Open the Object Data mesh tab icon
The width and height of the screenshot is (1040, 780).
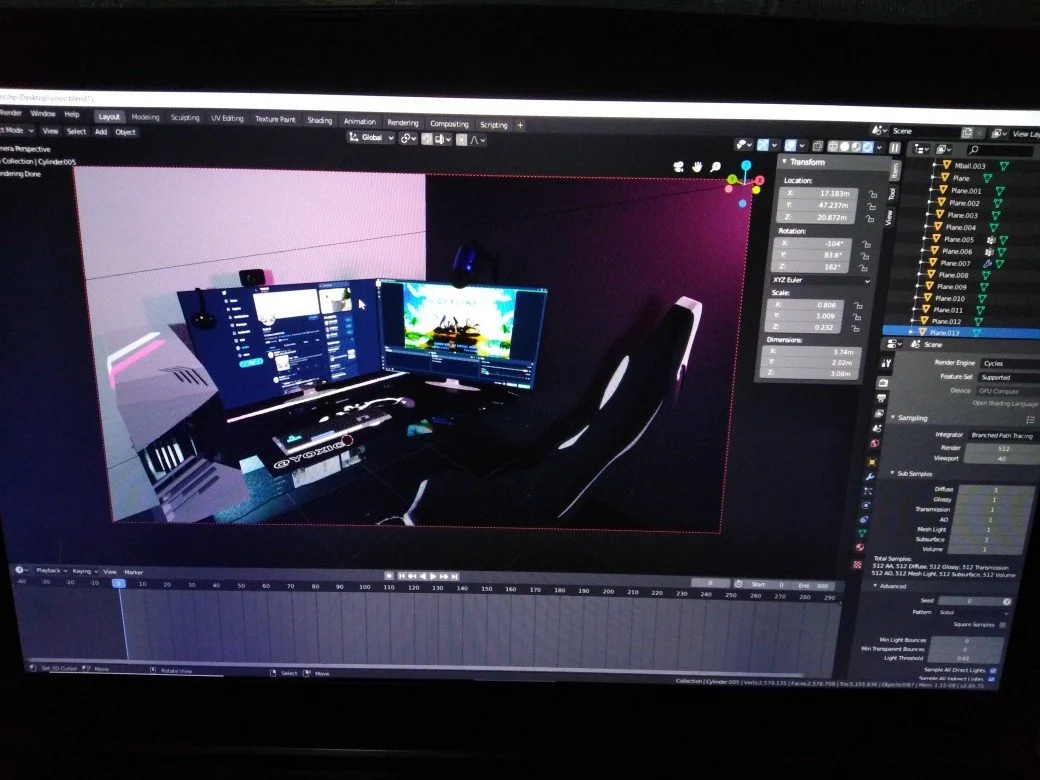point(862,533)
